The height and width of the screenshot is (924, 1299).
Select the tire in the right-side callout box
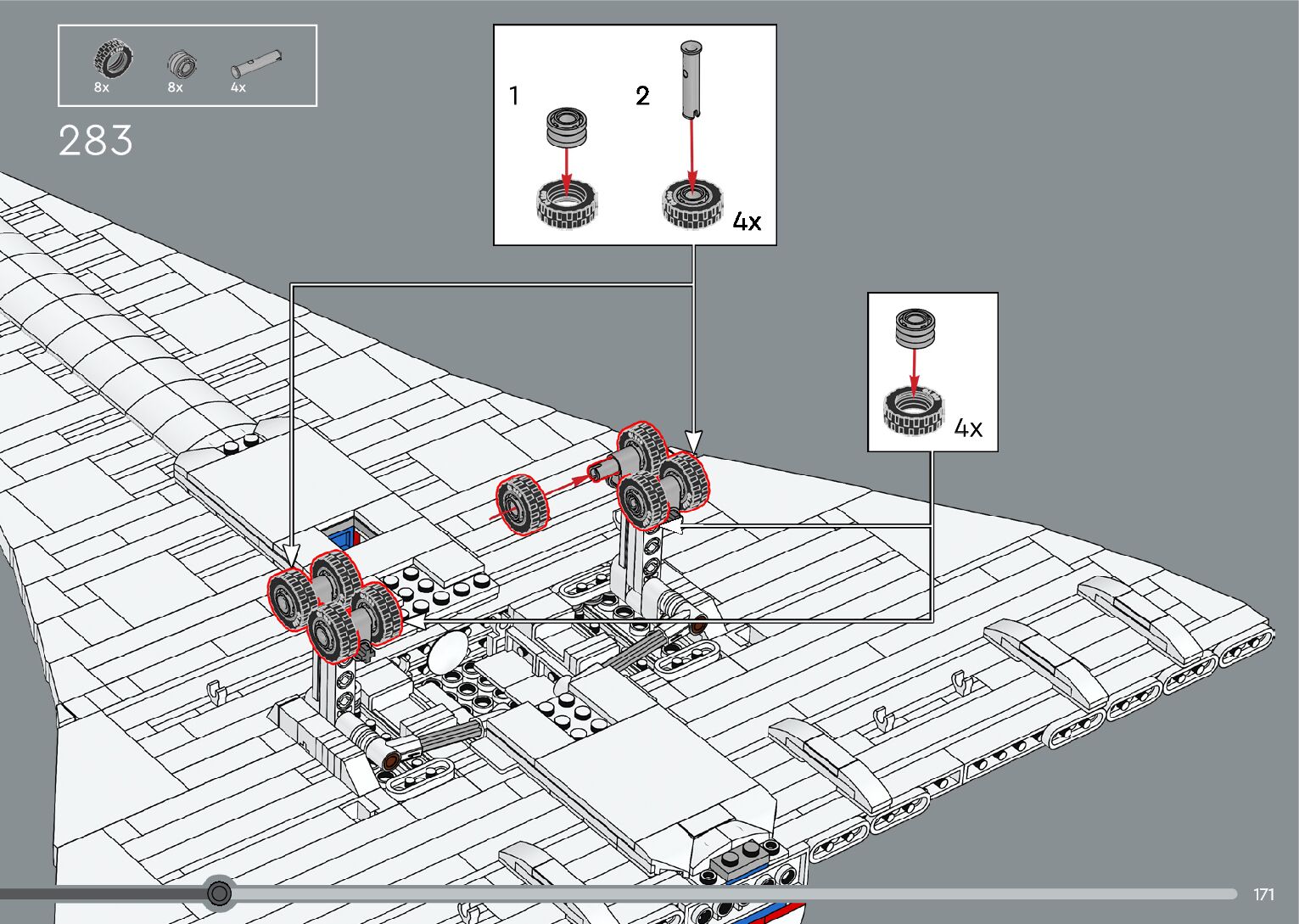[914, 412]
